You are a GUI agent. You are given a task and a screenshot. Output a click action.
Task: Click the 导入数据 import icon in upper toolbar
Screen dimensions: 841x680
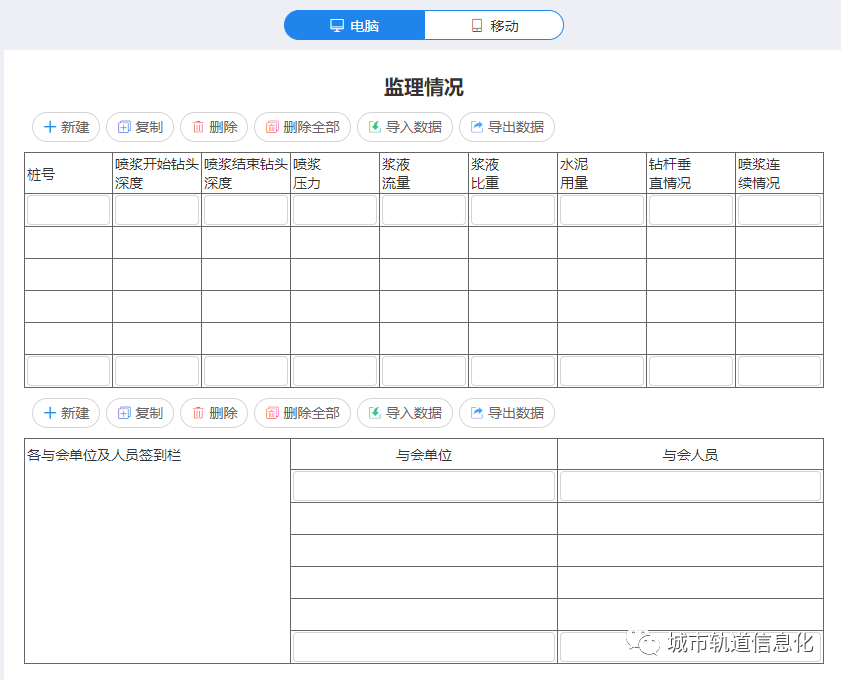pos(375,127)
